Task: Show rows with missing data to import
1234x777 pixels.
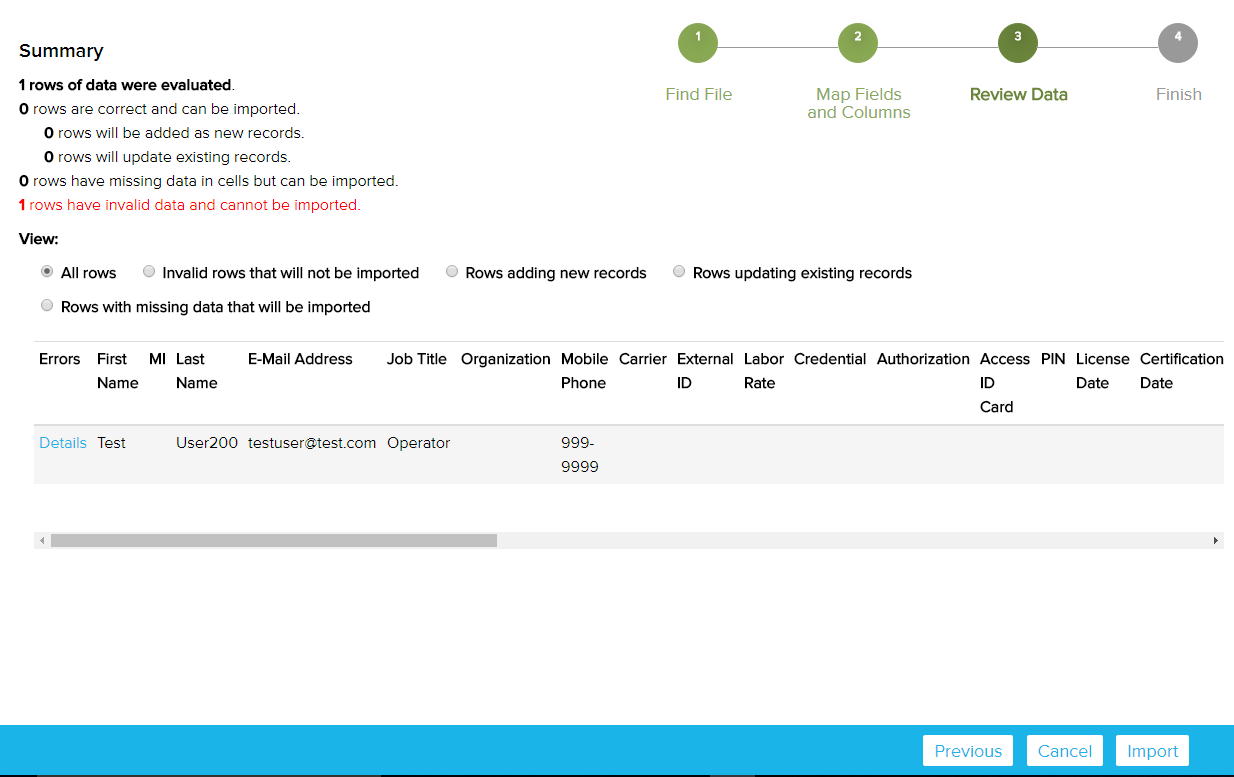Action: pyautogui.click(x=47, y=305)
